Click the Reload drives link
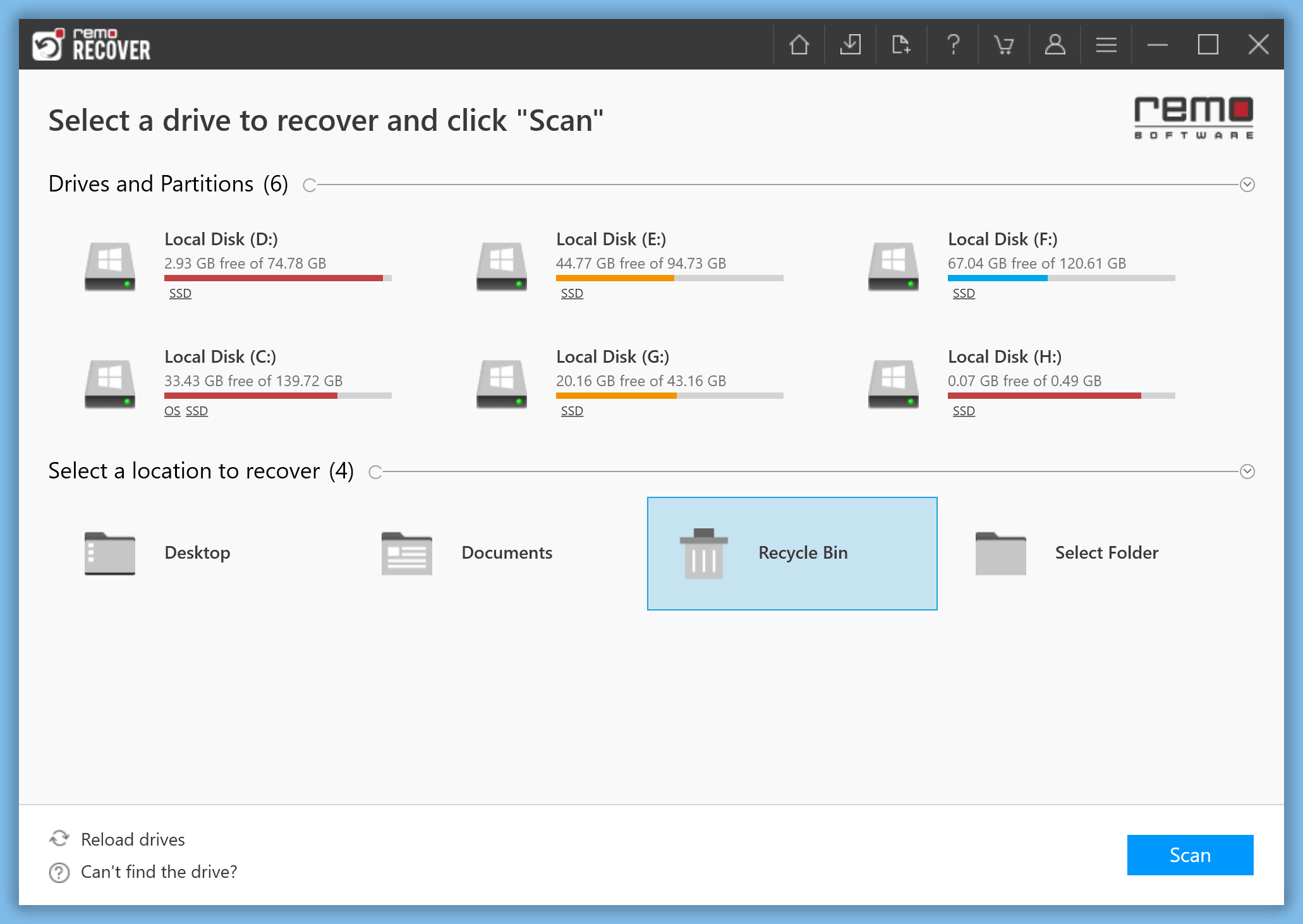Screen dimensions: 1303x924 point(133,839)
